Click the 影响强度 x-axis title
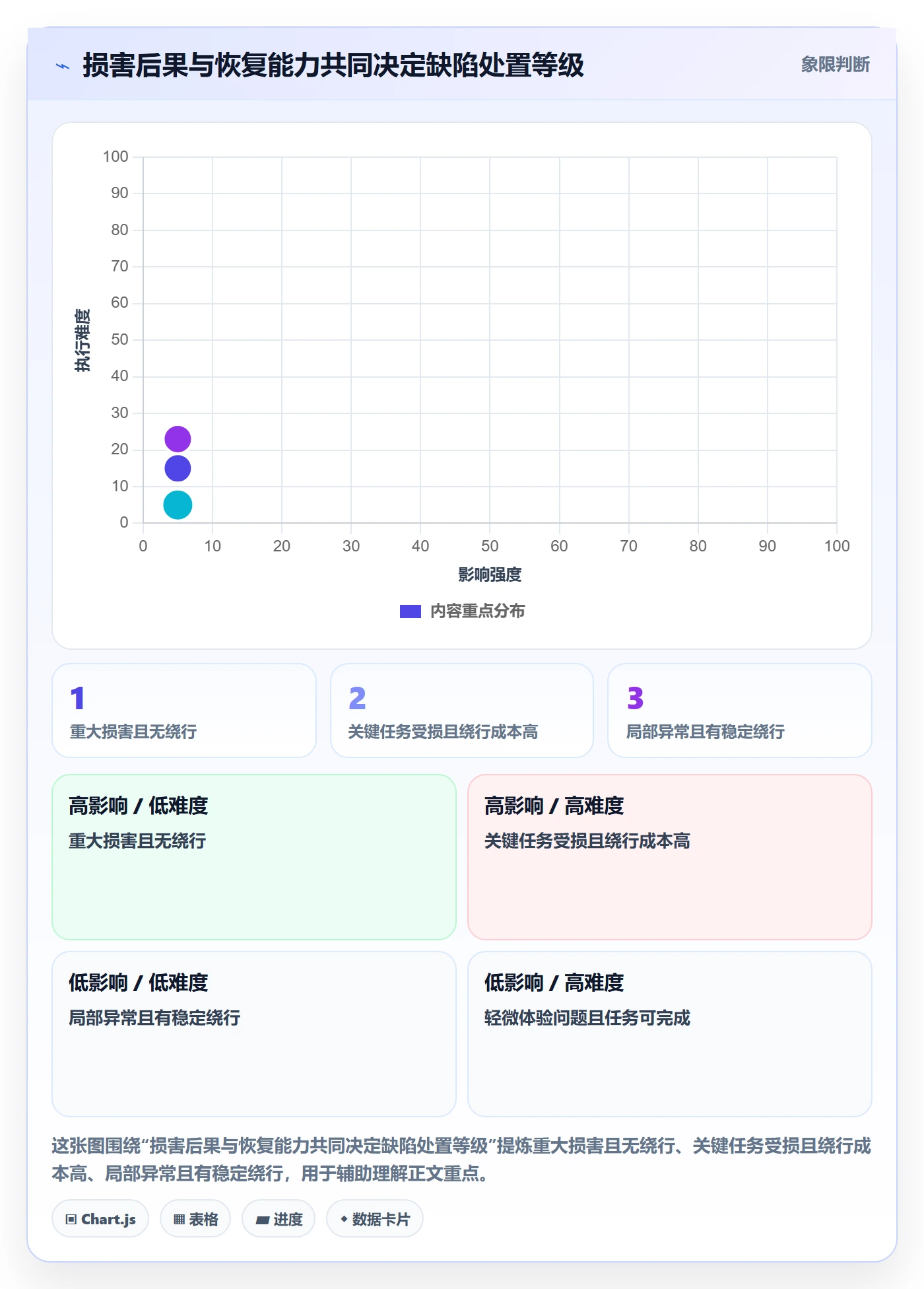Viewport: 924px width, 1289px height. 490,575
